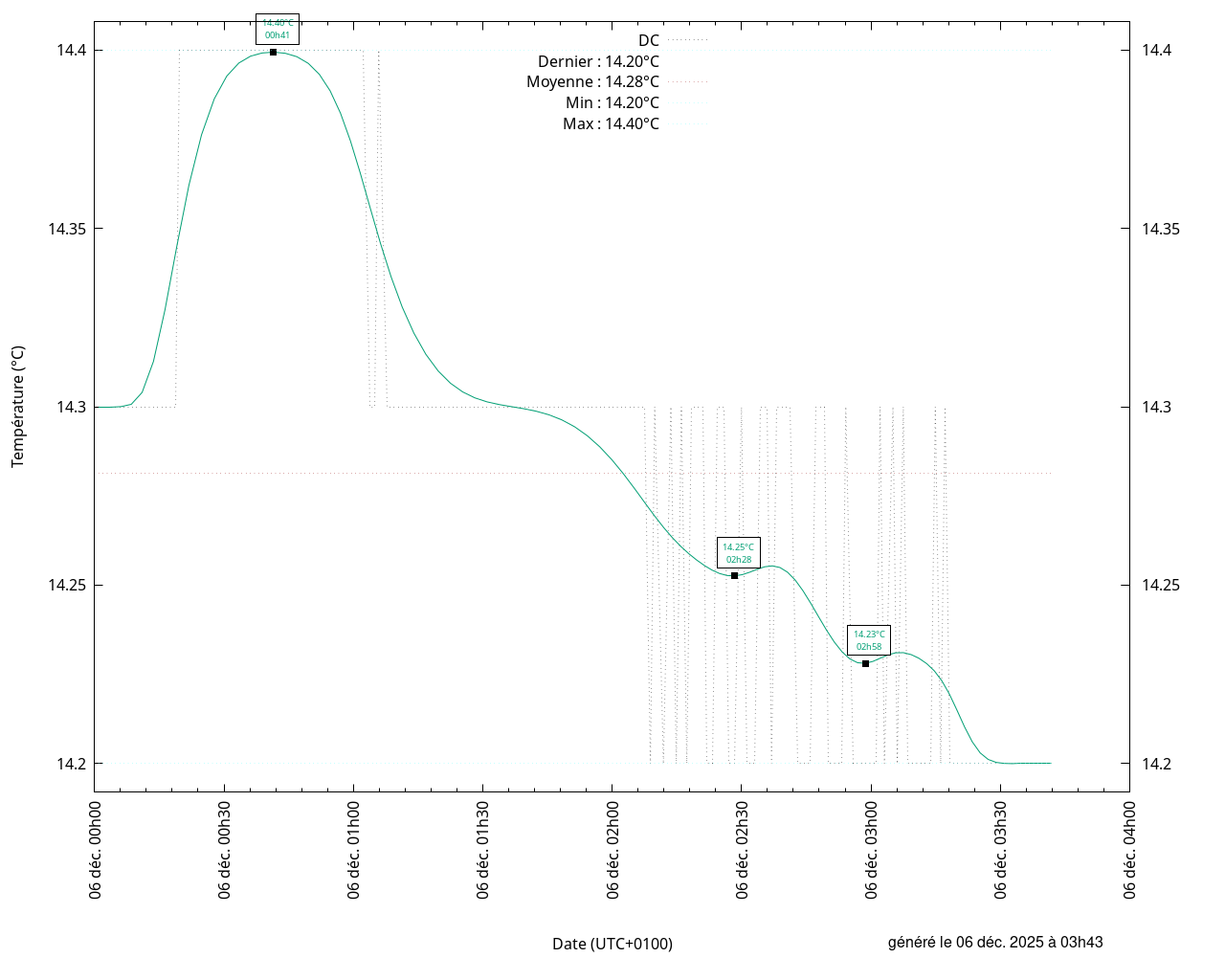
Task: Click the DC legend entry
Action: (x=648, y=40)
